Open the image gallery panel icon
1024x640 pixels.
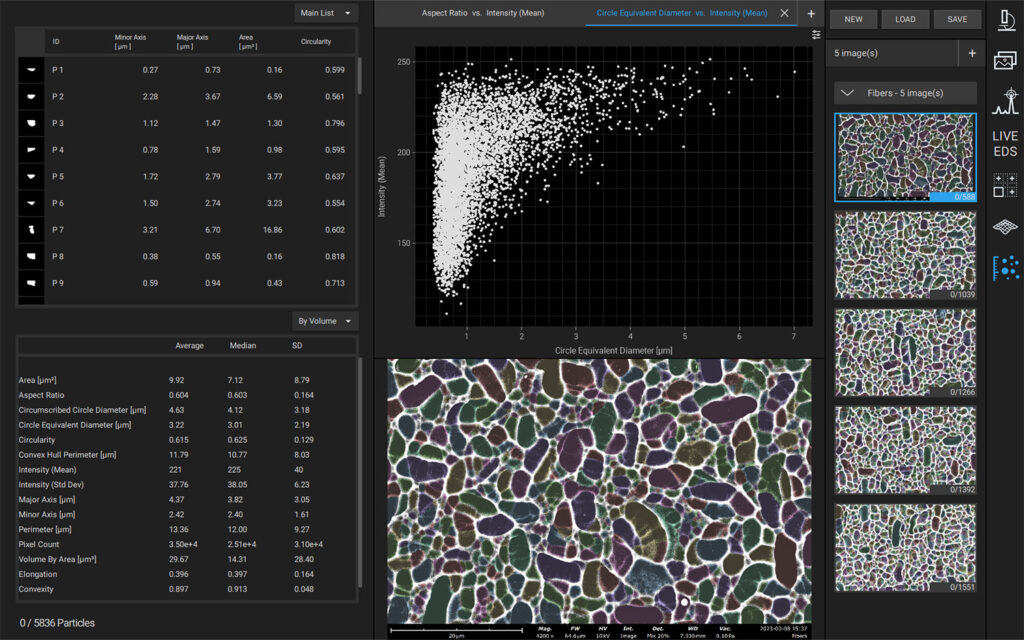point(1004,60)
